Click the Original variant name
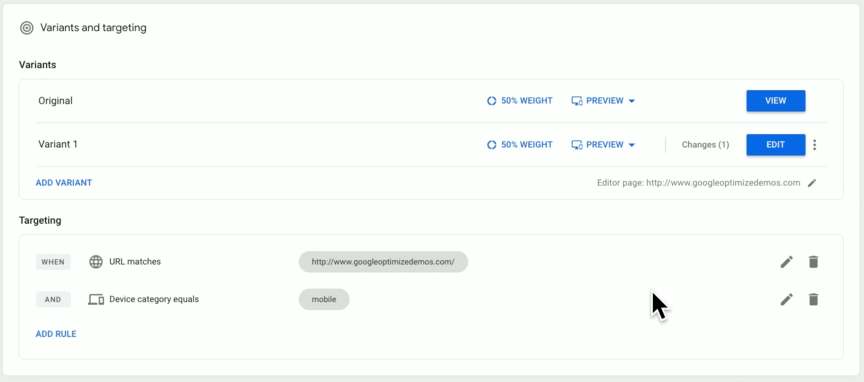The width and height of the screenshot is (864, 382). 55,101
